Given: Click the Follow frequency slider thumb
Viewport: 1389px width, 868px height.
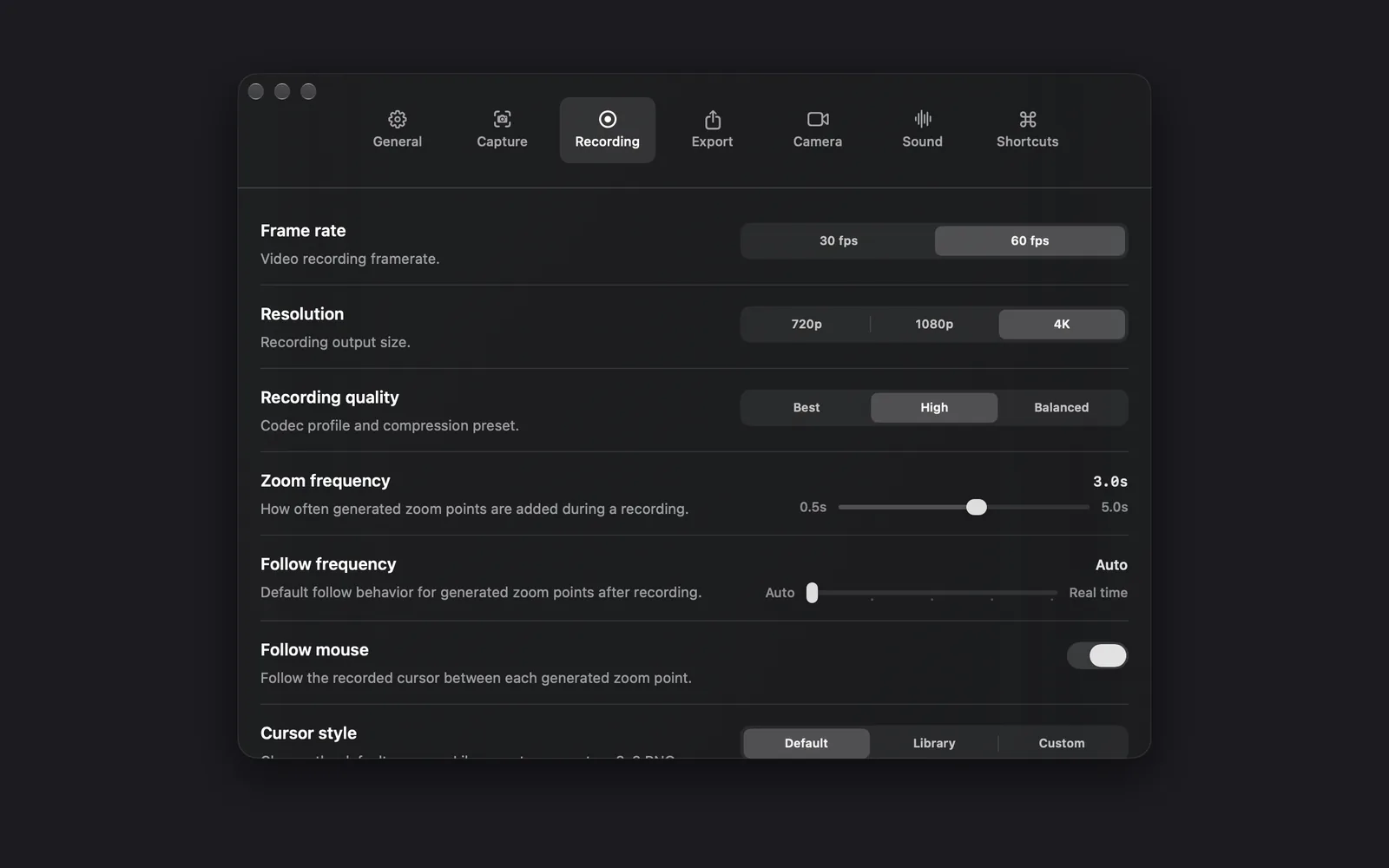Looking at the screenshot, I should coord(812,593).
